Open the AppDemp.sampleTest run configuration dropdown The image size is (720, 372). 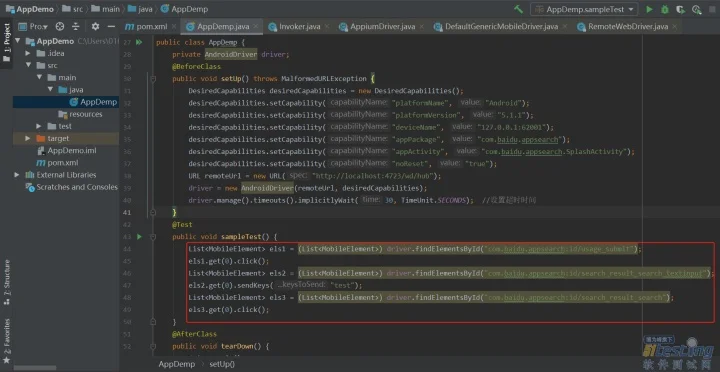coord(584,9)
